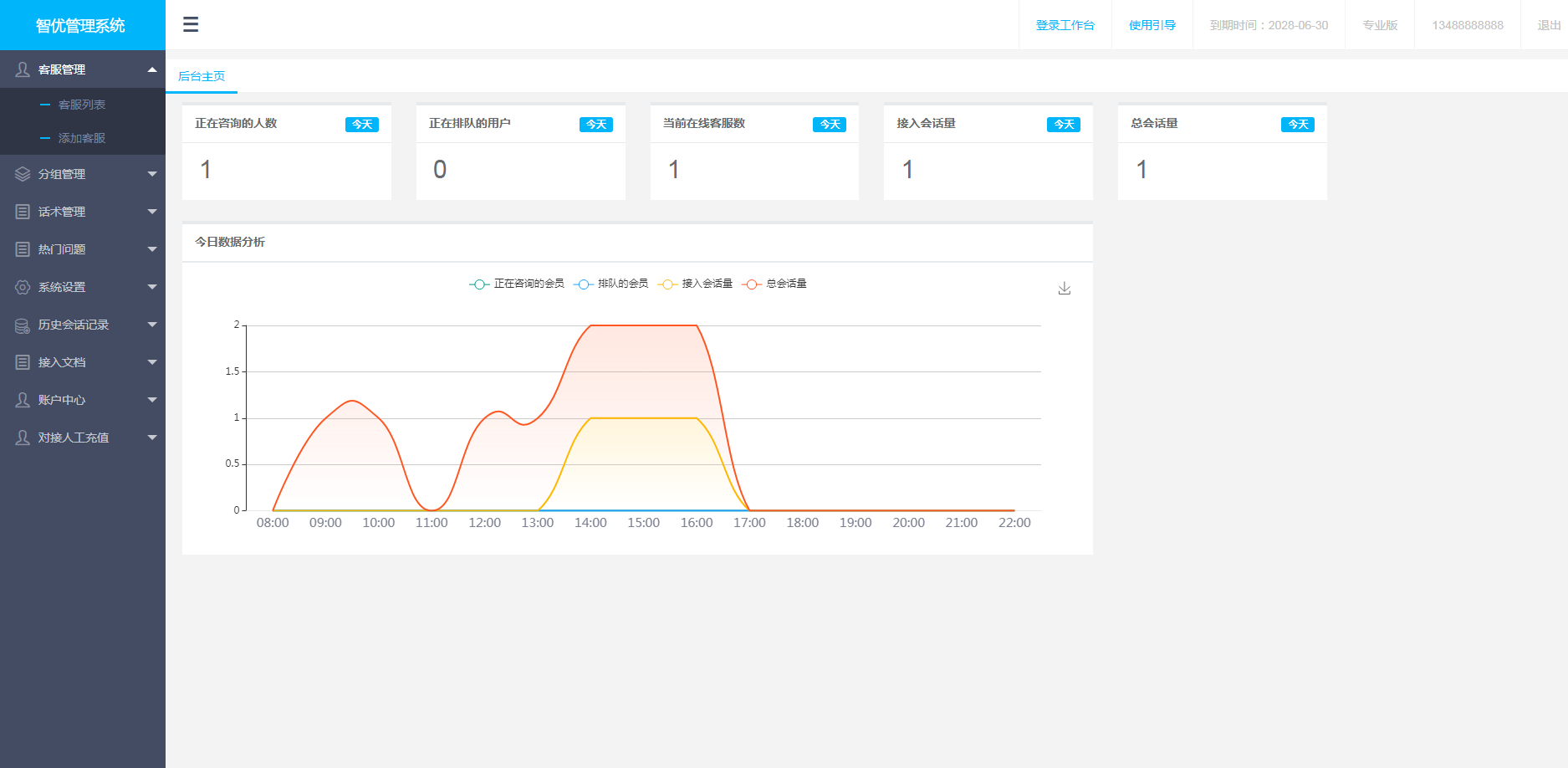1568x768 pixels.
Task: Click the 22:00 axis label on chart
Action: [x=1014, y=523]
